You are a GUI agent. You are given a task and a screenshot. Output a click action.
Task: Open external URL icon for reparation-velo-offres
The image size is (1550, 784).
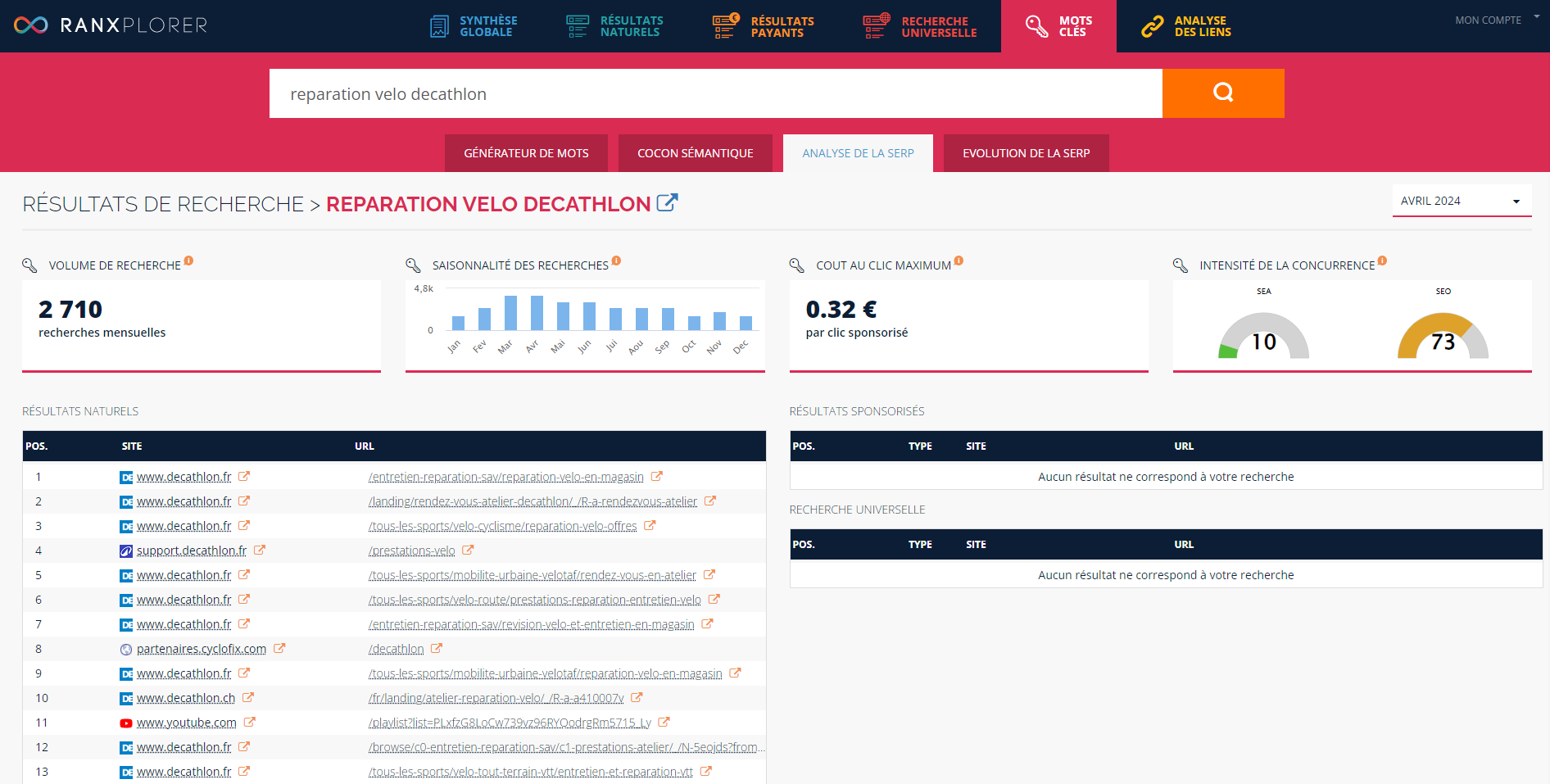click(x=650, y=525)
